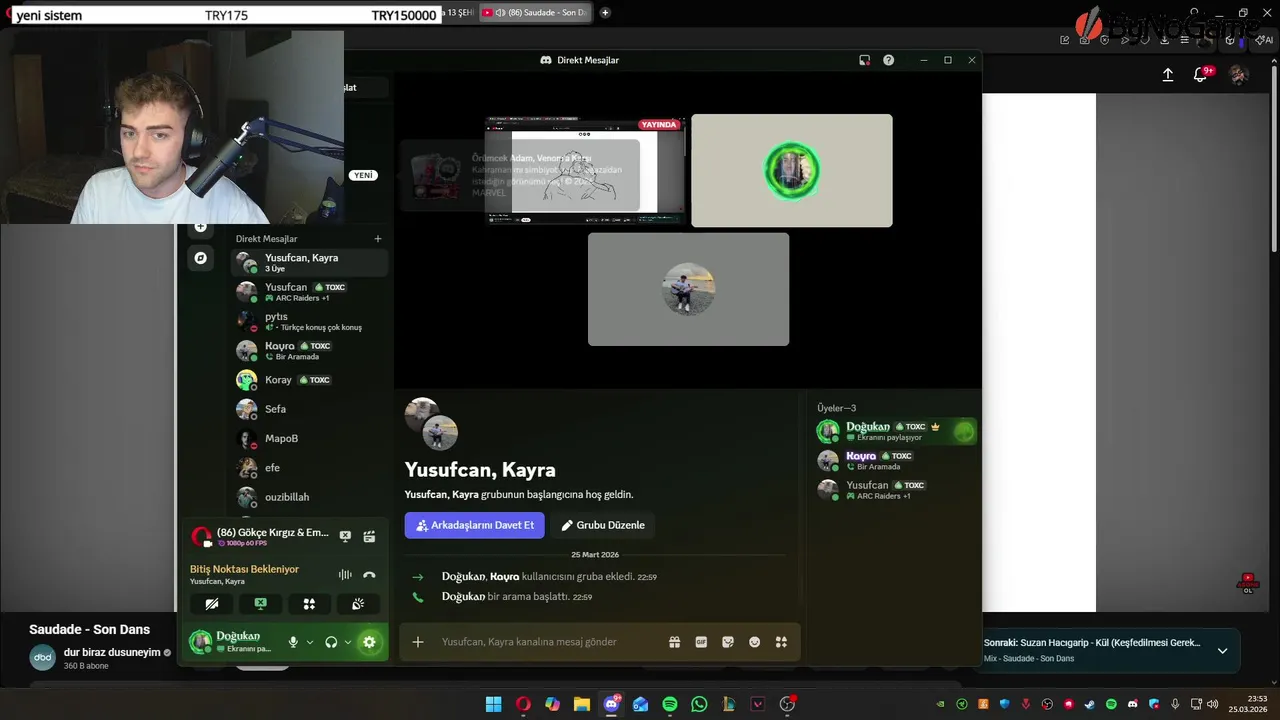Open the emoji picker

tap(755, 642)
